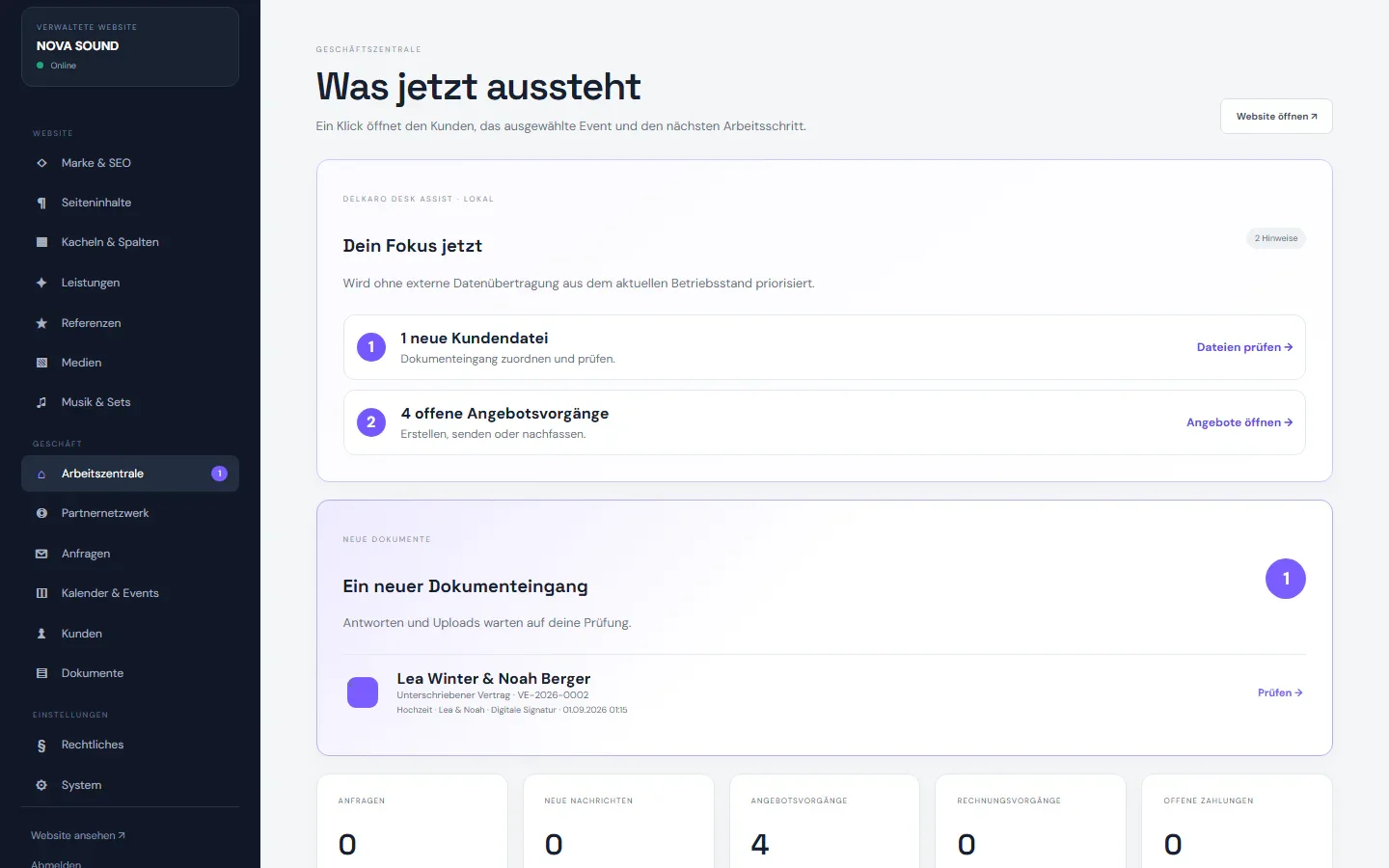Select Partnernetzwerk in the sidebar
This screenshot has height=868, width=1389.
pos(130,513)
